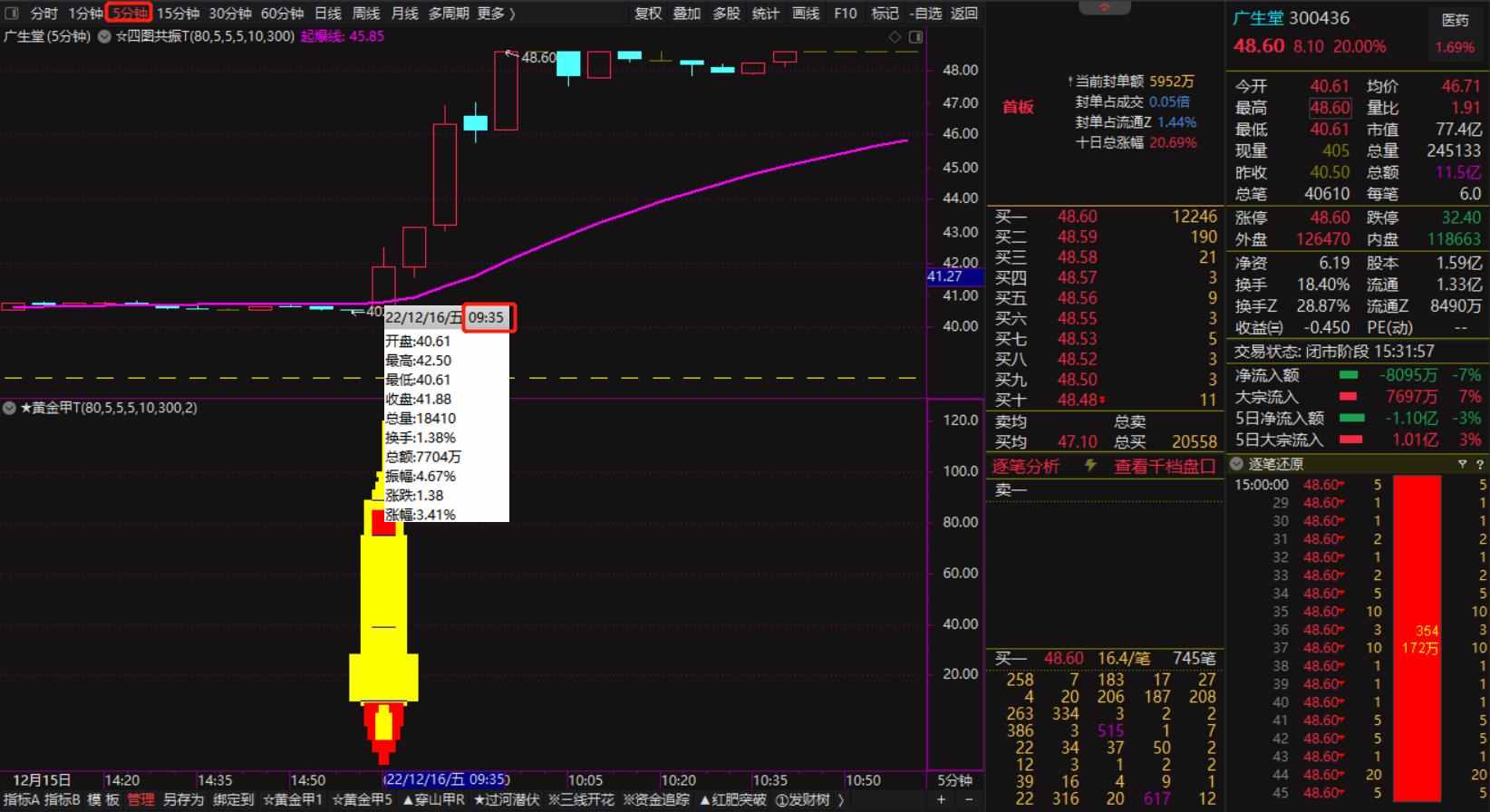The width and height of the screenshot is (1490, 812).
Task: Open the 多股 multi-stock view
Action: (x=726, y=13)
